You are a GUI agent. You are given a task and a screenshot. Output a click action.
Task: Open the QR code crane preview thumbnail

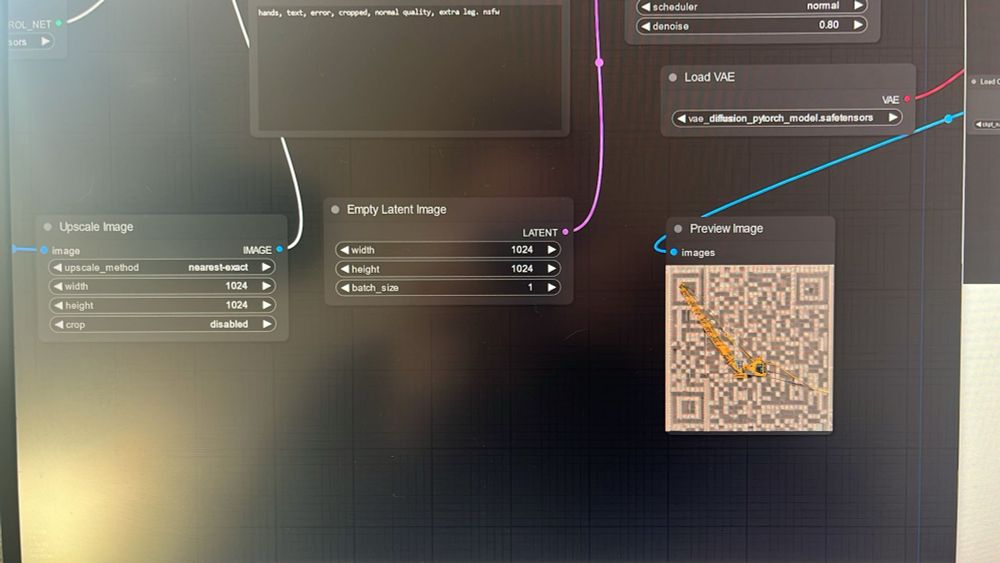tap(749, 348)
